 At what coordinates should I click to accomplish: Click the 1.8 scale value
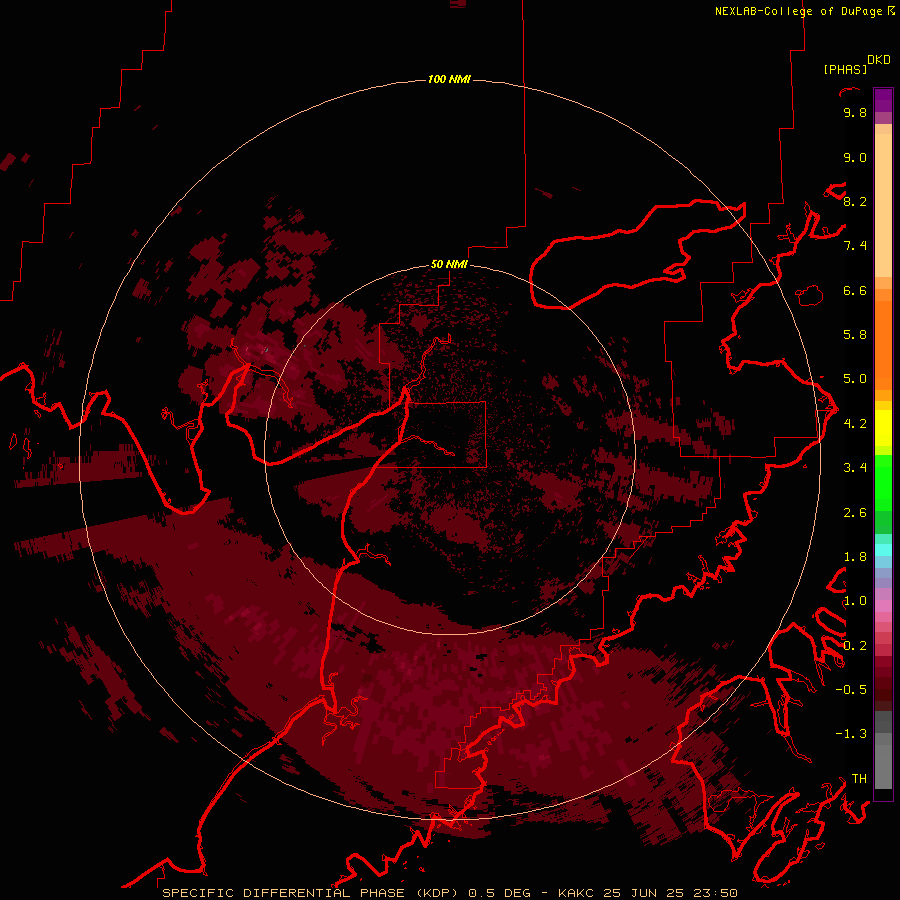[855, 557]
